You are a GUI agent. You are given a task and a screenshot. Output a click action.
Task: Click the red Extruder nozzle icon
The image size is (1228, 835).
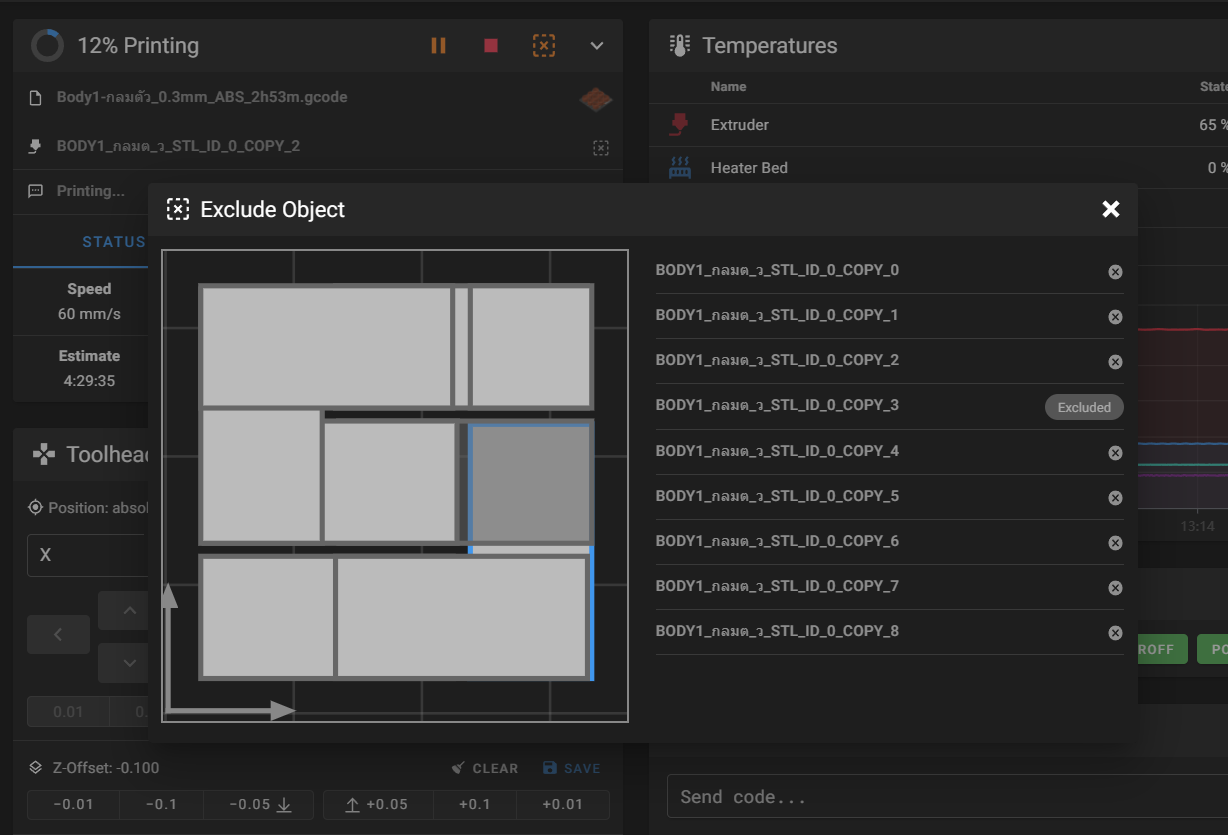[680, 125]
